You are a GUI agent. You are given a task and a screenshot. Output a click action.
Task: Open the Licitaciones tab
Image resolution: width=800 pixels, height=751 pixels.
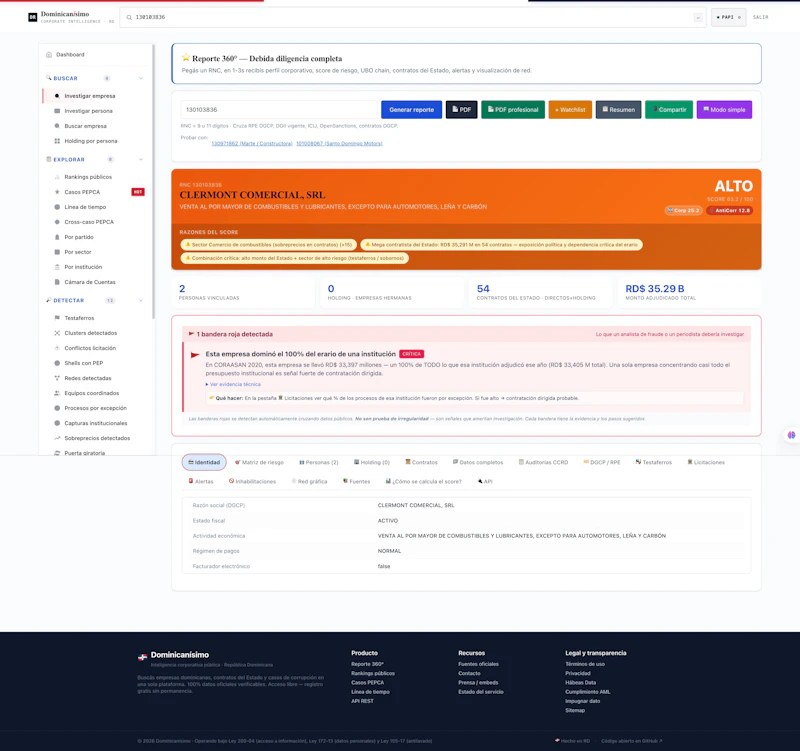[x=706, y=462]
